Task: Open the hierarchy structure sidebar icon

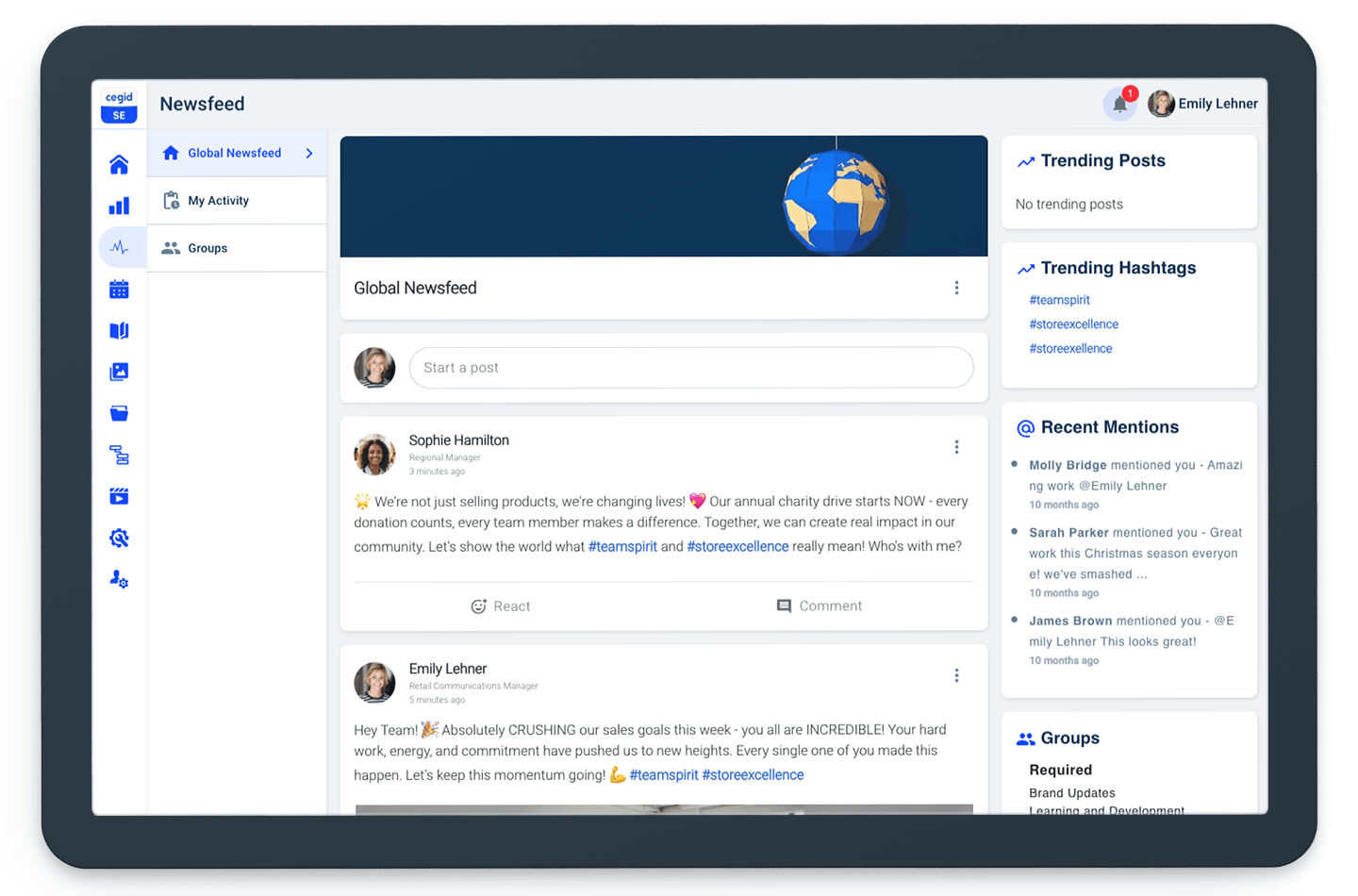Action: [119, 456]
